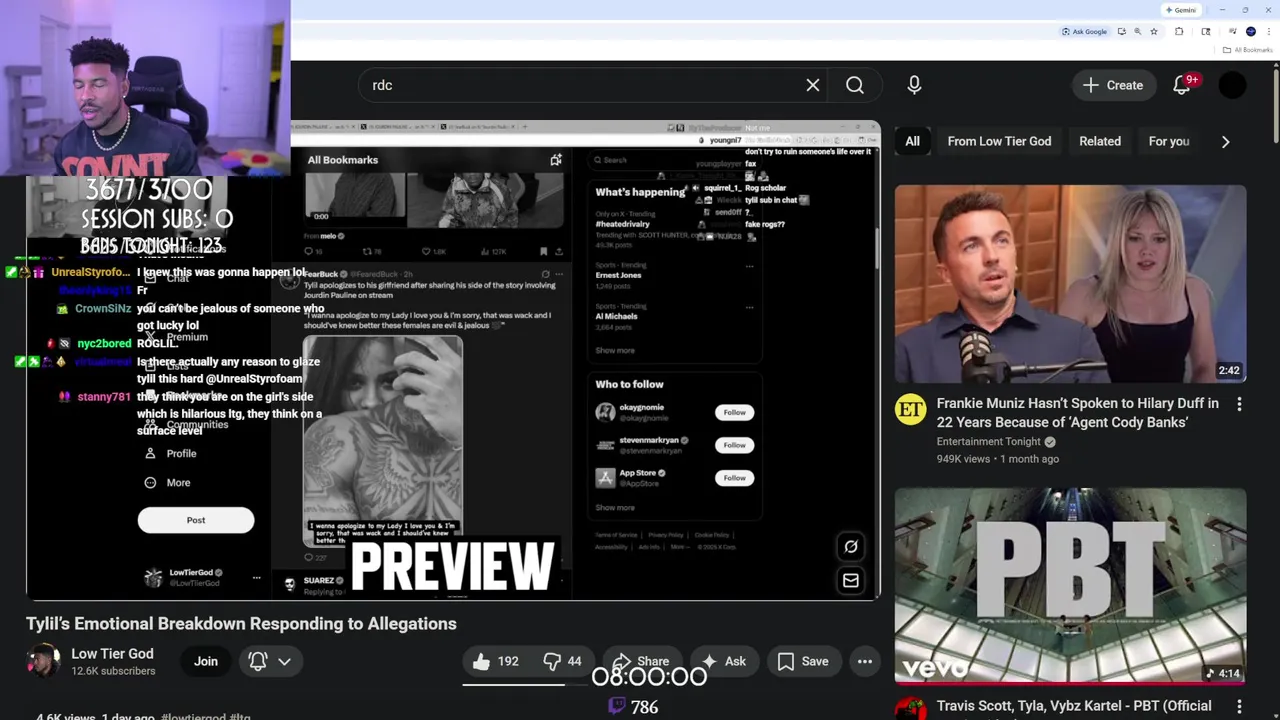Click the Gemini button in Chrome

(x=1181, y=10)
